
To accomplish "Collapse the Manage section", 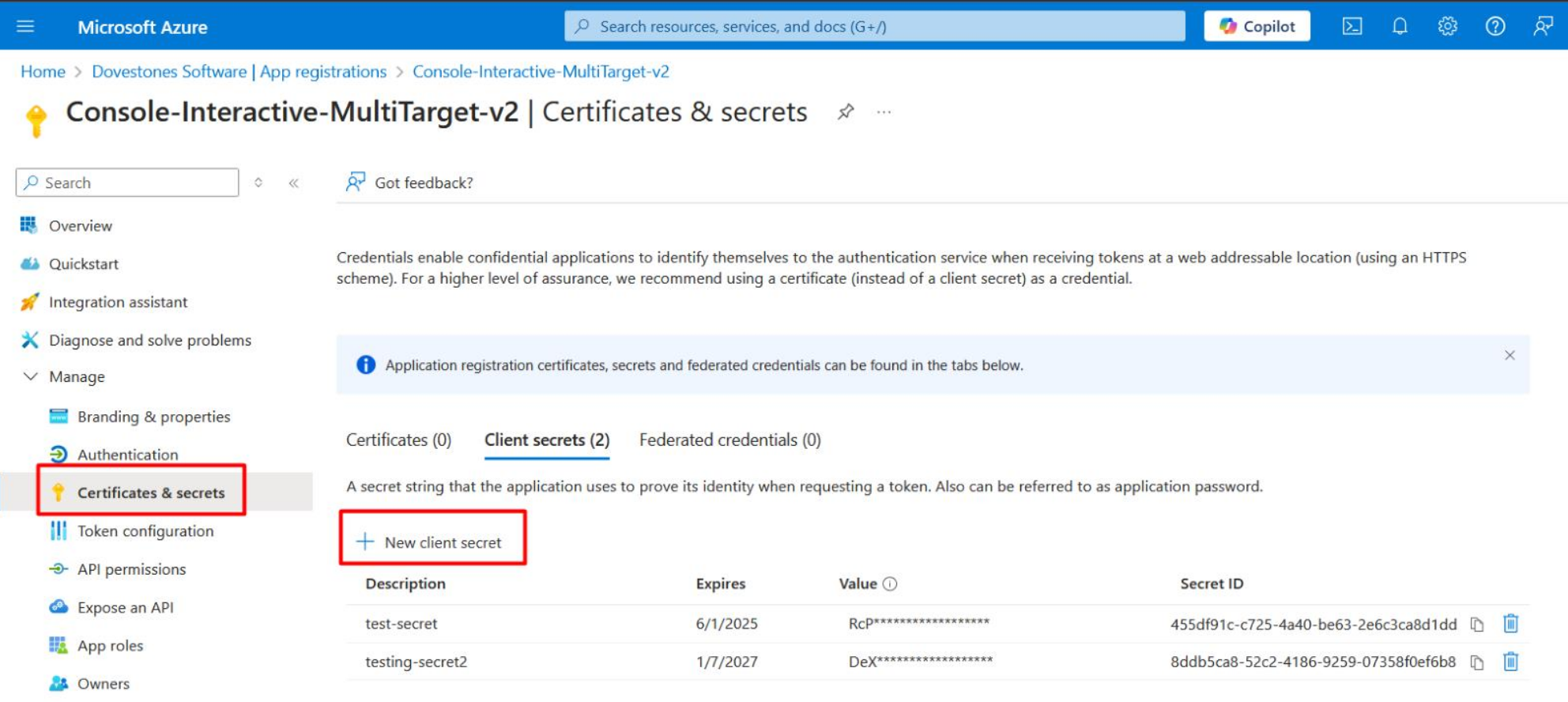I will click(30, 377).
